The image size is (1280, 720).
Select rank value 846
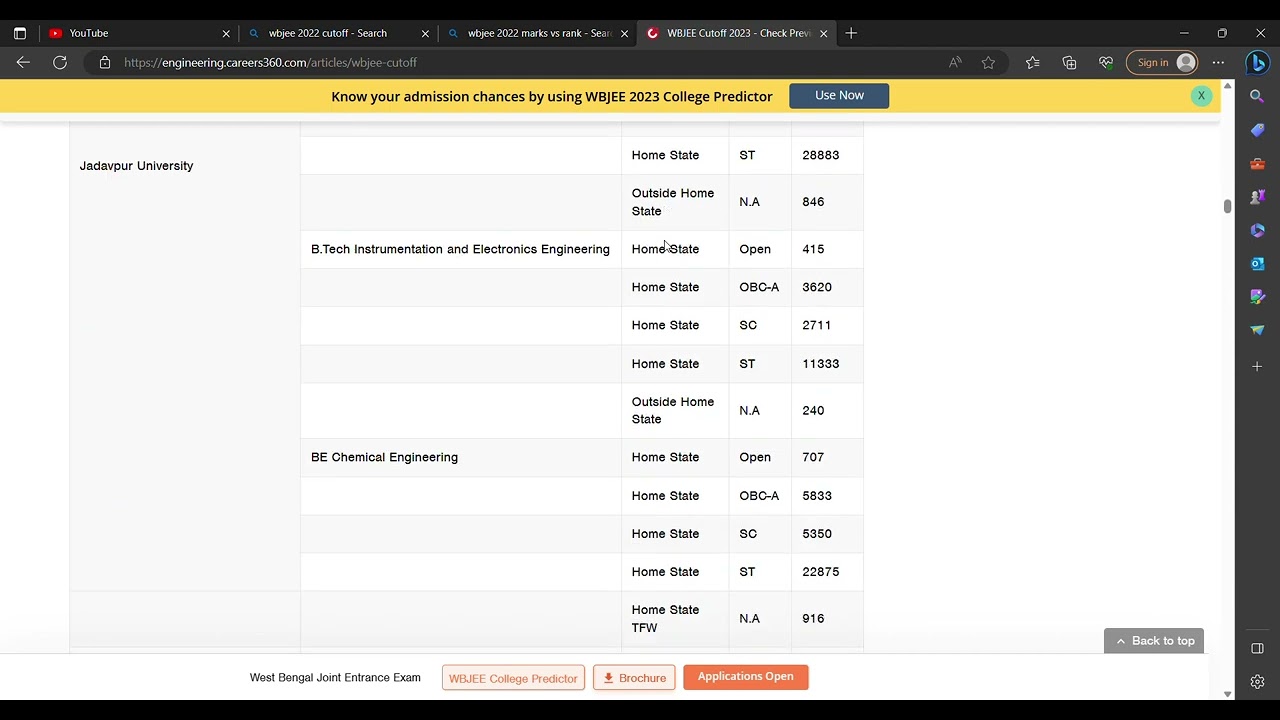[x=813, y=202]
